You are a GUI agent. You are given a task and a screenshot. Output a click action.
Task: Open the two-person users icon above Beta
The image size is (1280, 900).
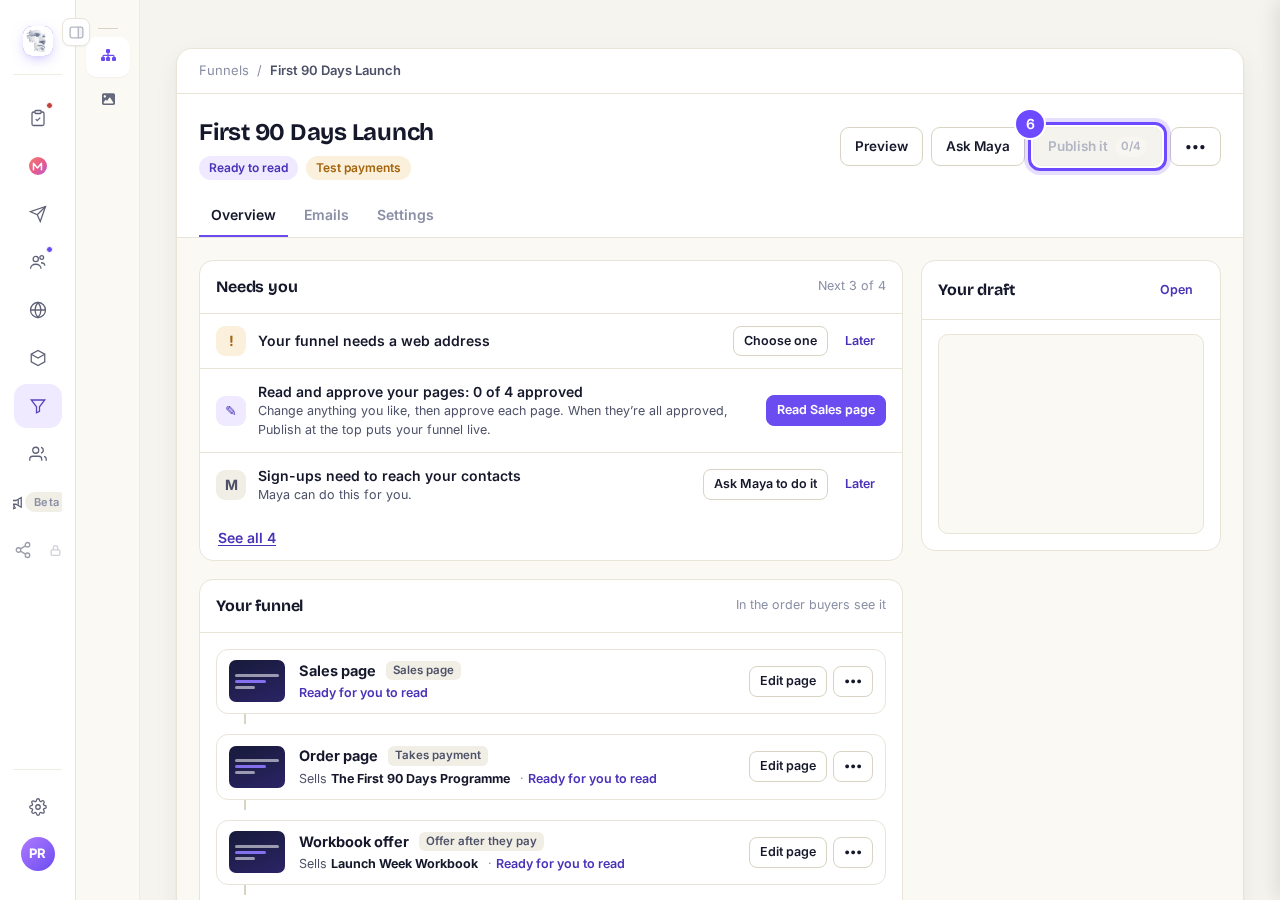click(x=38, y=454)
